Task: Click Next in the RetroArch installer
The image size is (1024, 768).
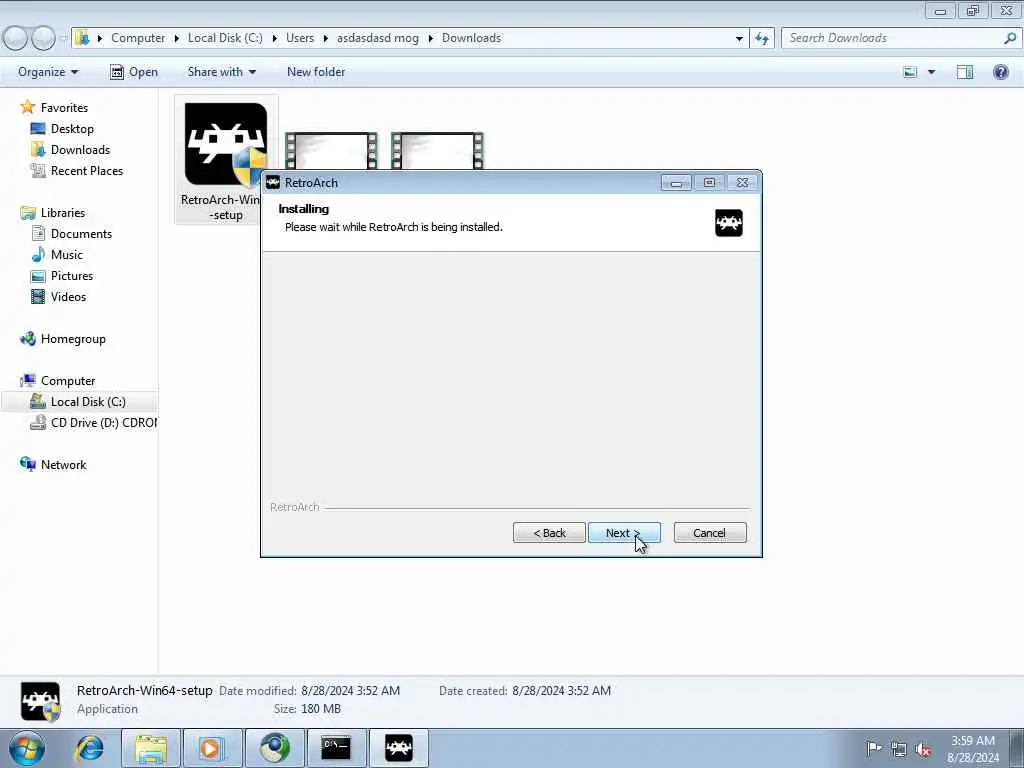Action: point(624,533)
